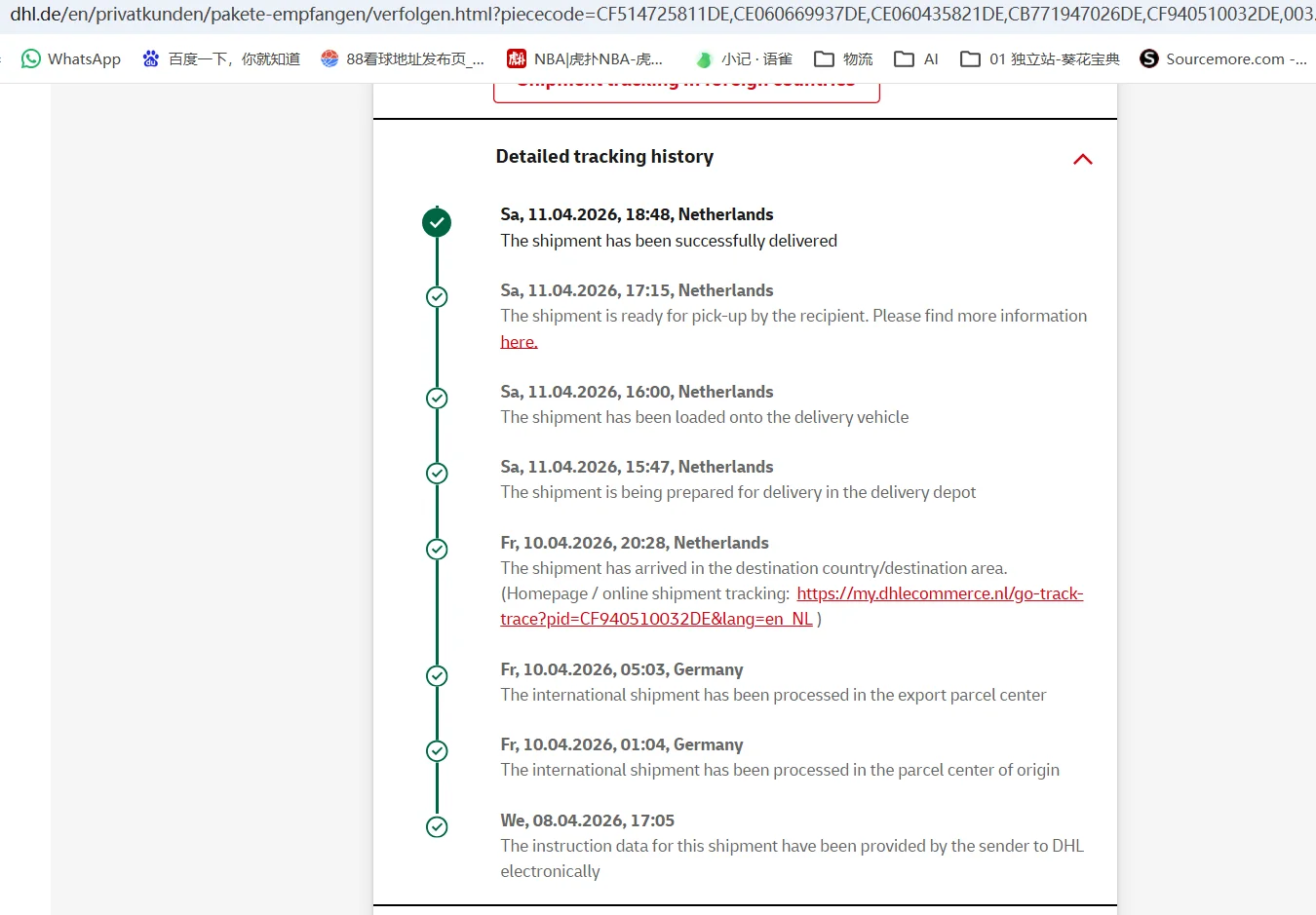Click the status marker for 17:15 Netherlands
The width and height of the screenshot is (1316, 915).
(x=437, y=297)
